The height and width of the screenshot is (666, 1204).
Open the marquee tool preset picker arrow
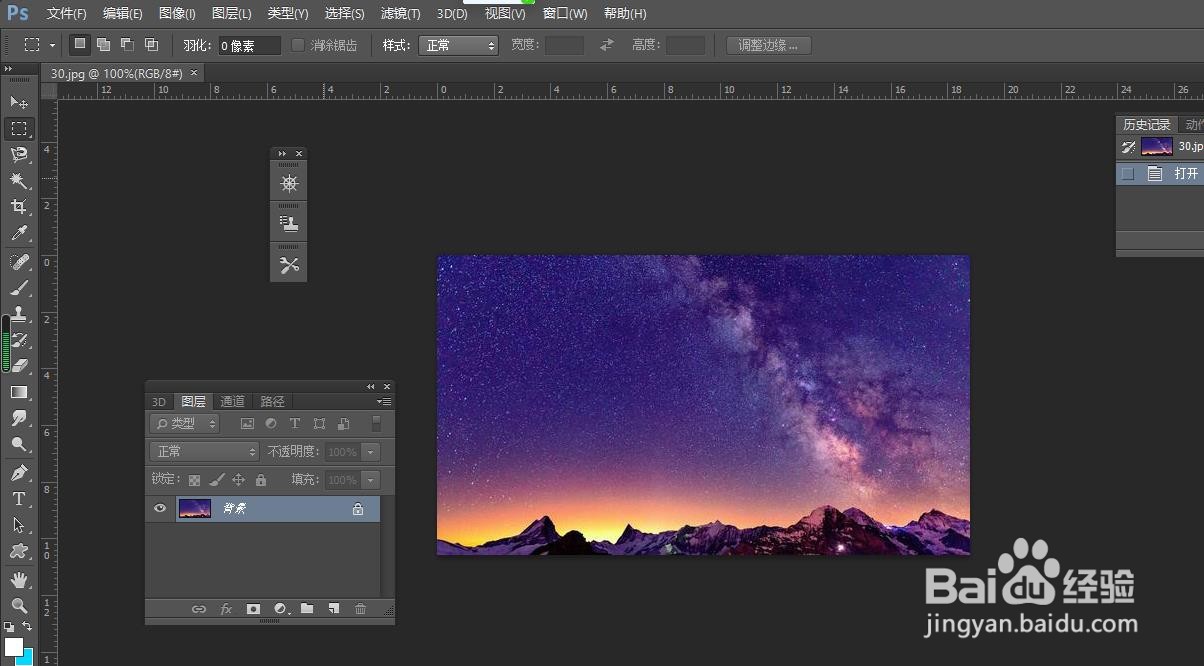click(52, 45)
